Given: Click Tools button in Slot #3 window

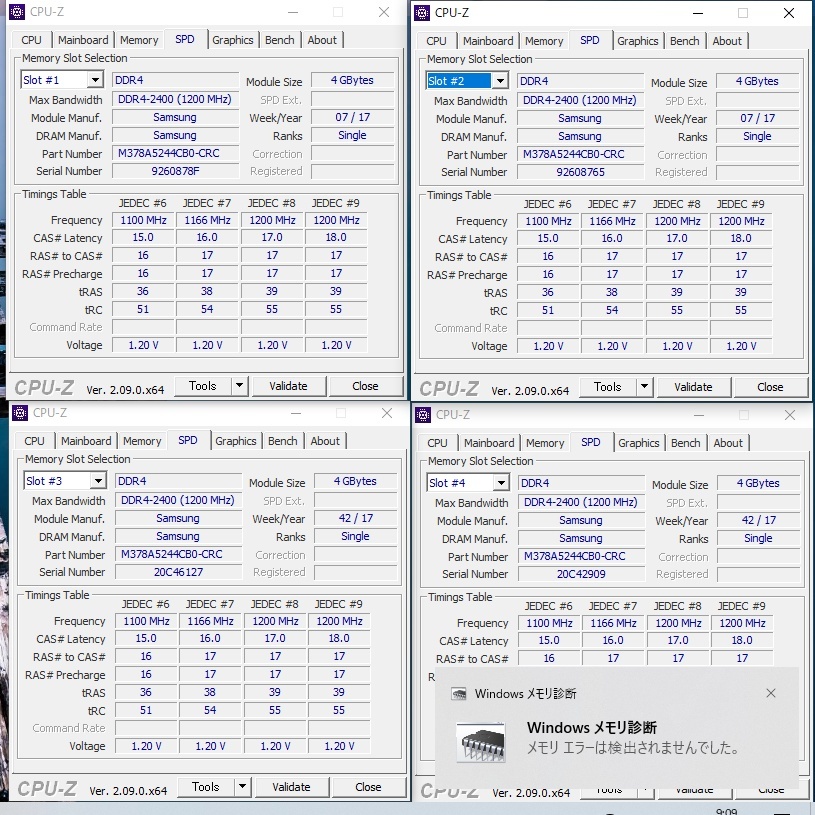Looking at the screenshot, I should point(206,787).
